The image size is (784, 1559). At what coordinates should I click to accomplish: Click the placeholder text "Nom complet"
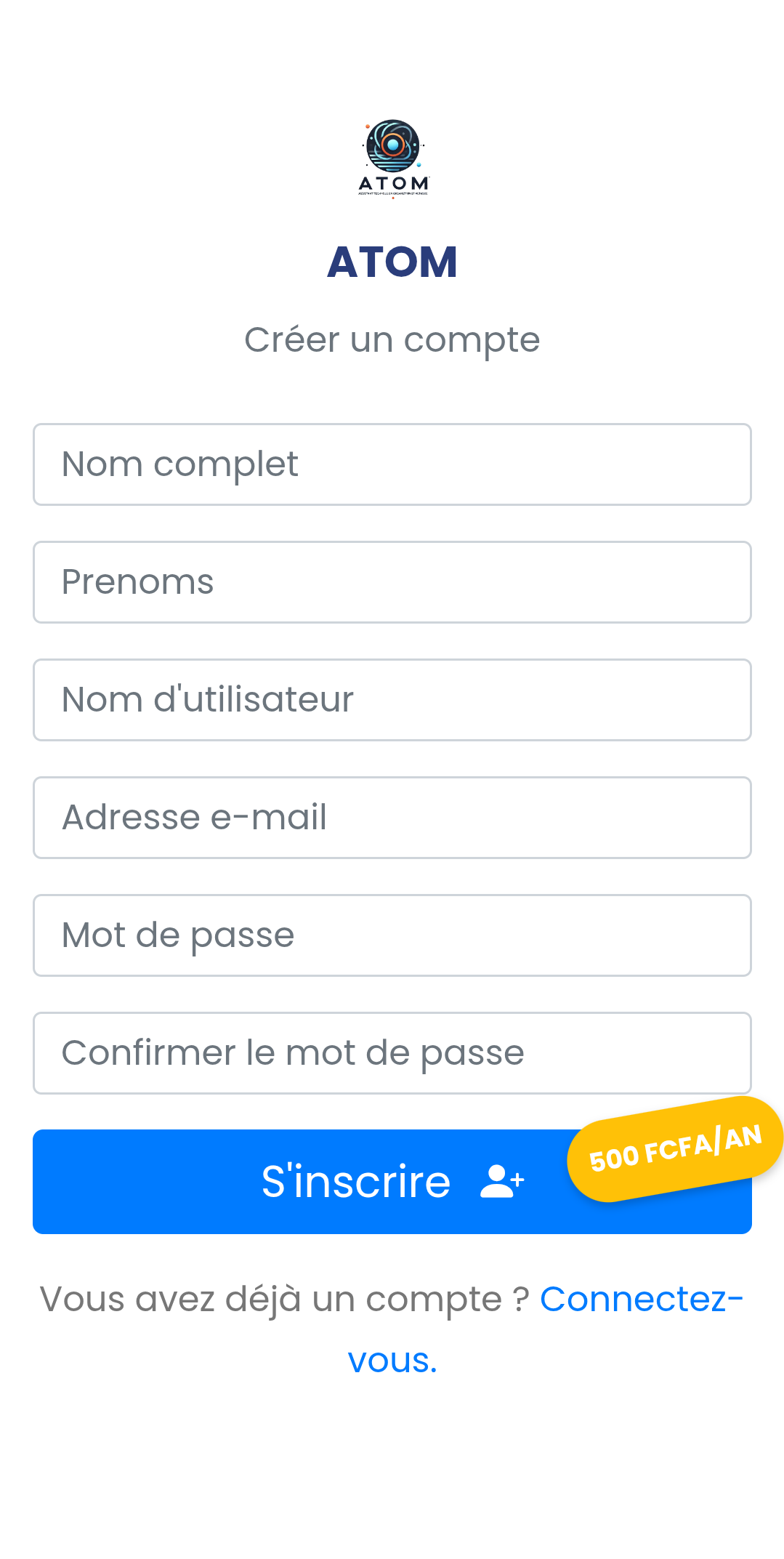180,464
